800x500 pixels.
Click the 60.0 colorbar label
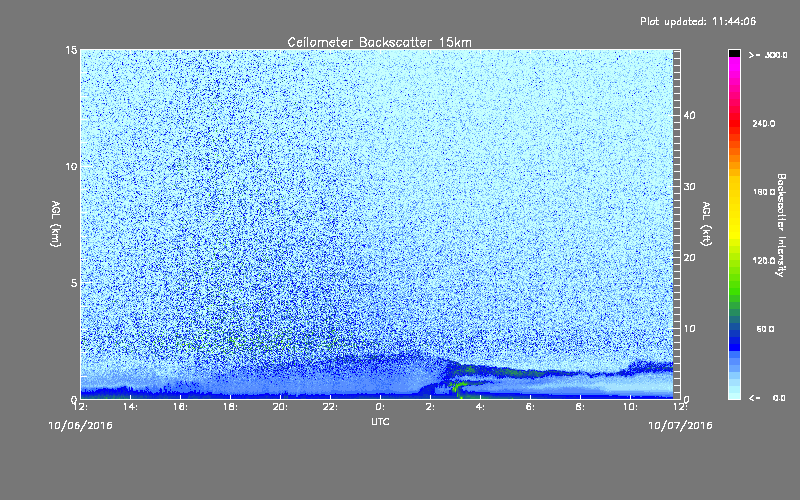pyautogui.click(x=765, y=329)
